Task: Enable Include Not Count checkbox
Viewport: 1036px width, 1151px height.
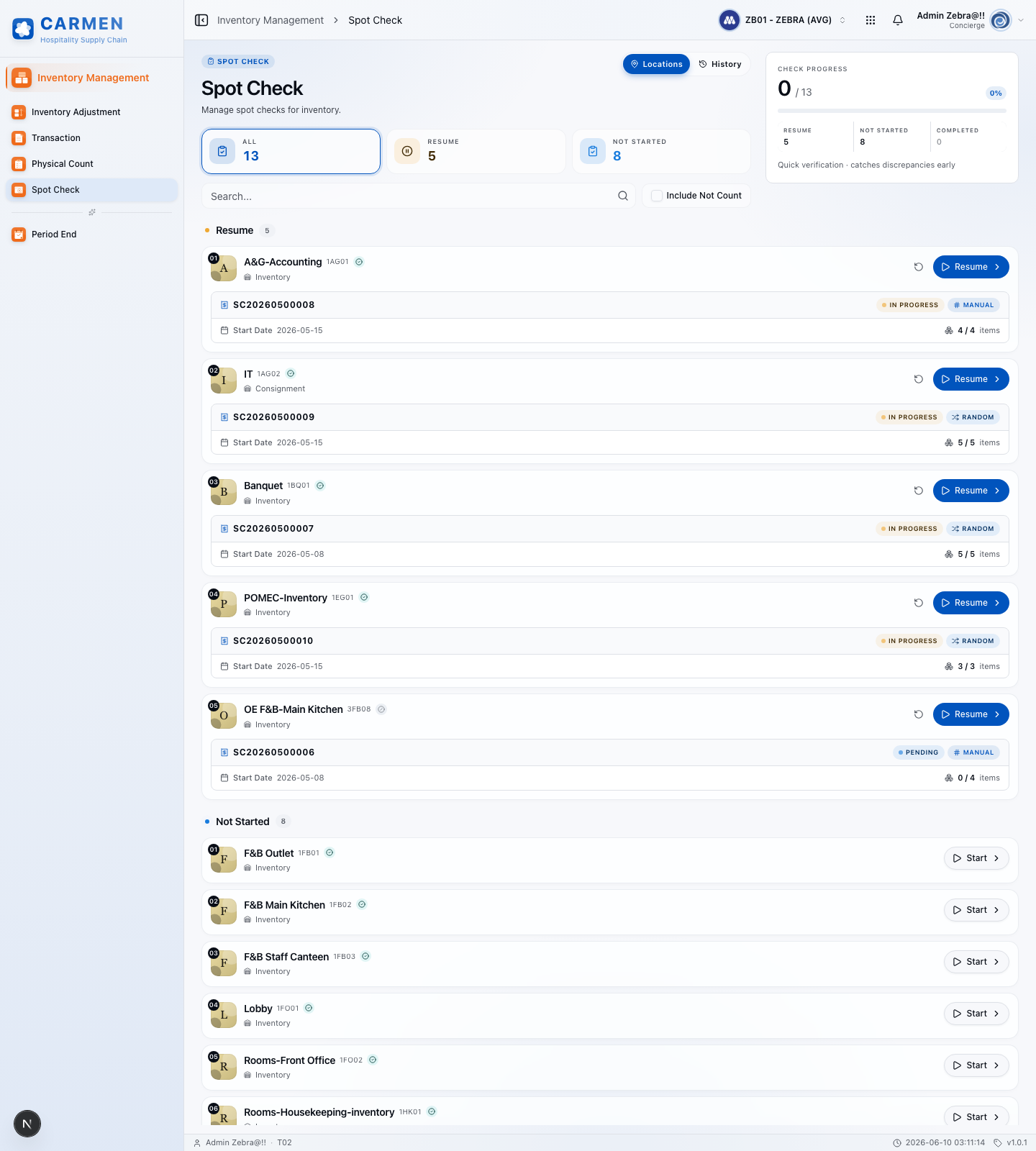Action: 657,196
